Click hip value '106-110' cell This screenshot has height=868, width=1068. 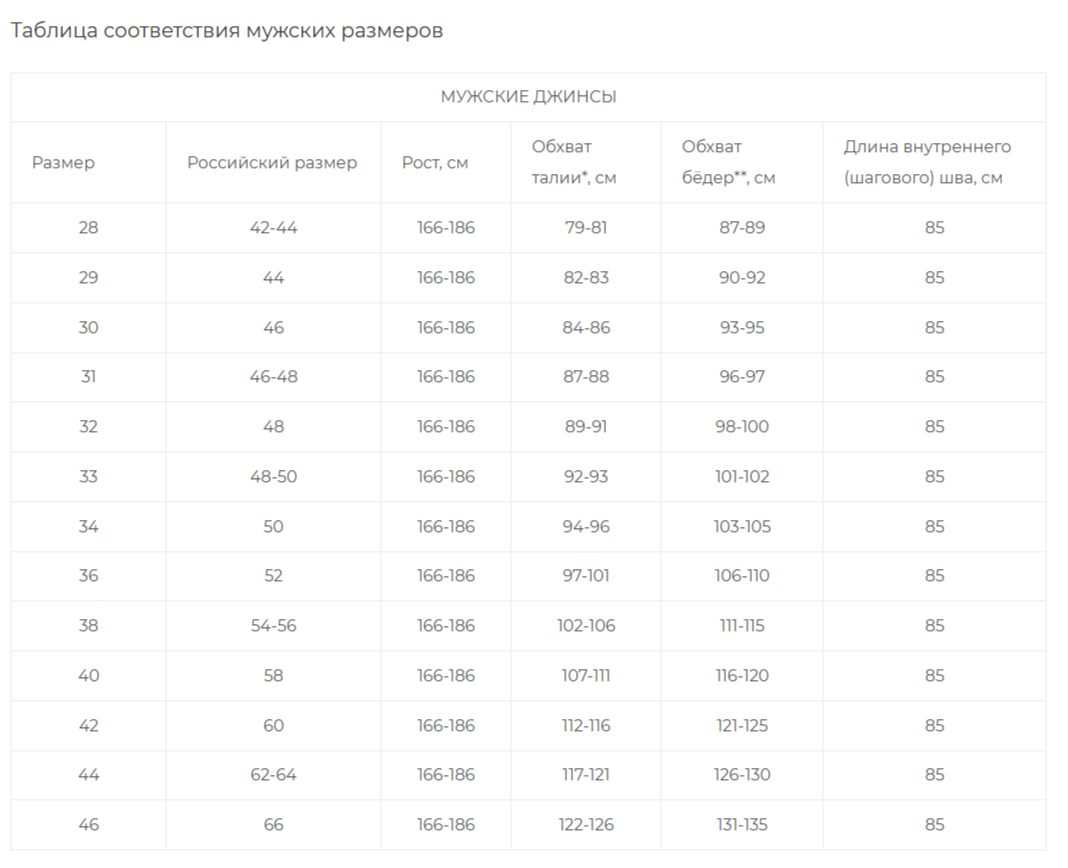[x=742, y=576]
